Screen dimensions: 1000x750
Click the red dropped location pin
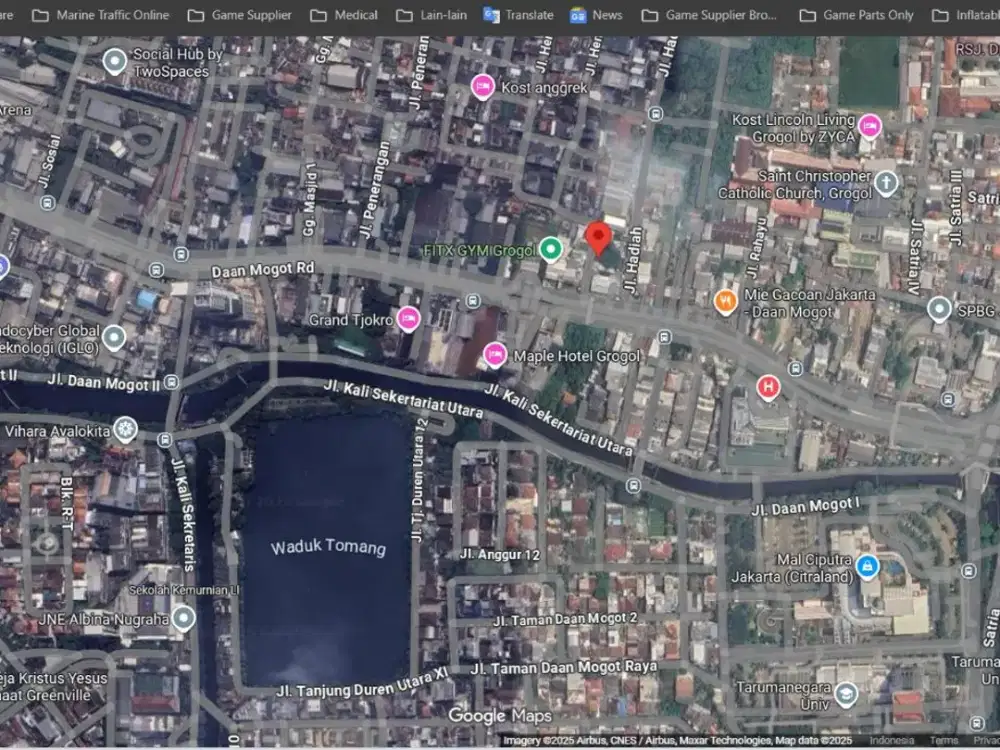coord(598,239)
